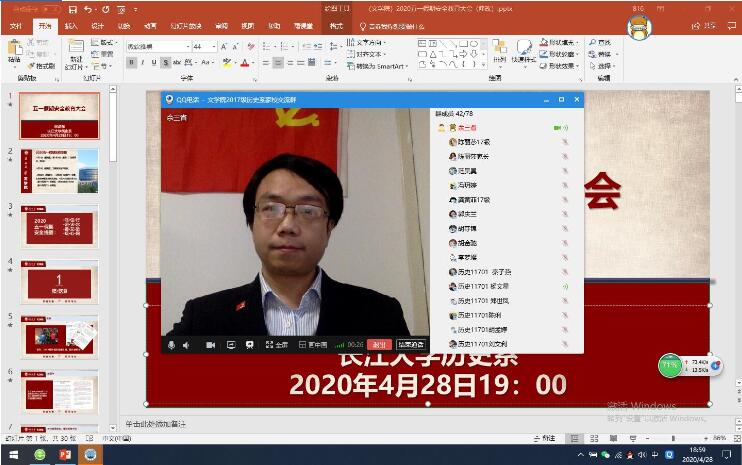Mute microphone in QQ call toolbar
742x465 pixels.
(x=171, y=345)
